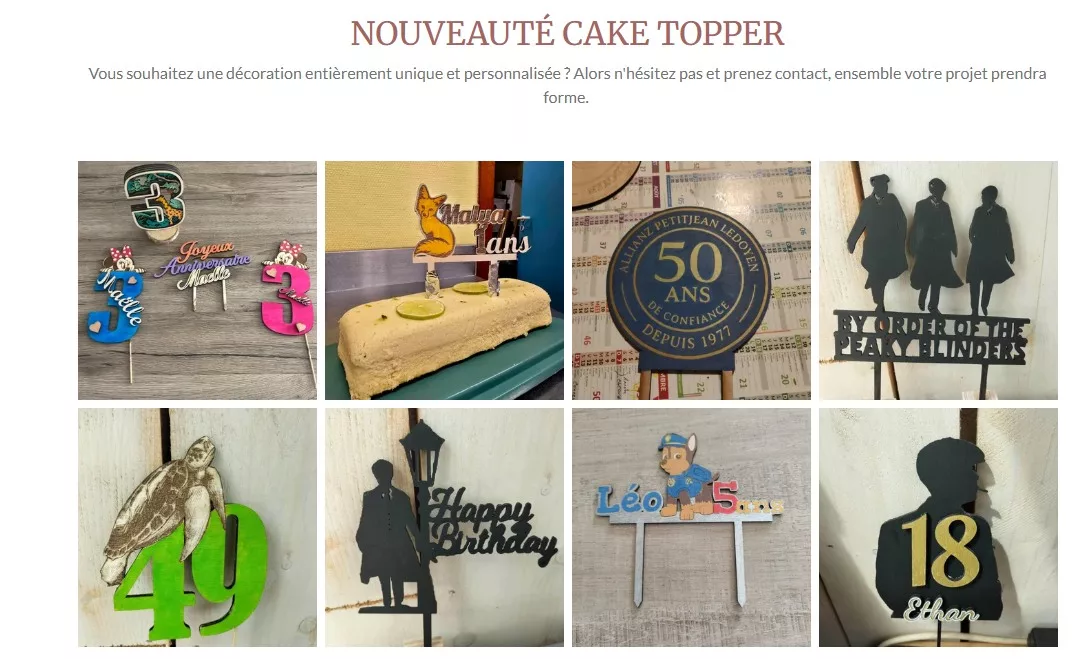The height and width of the screenshot is (659, 1091).
Task: Click the lime slice on the cake
Action: [x=420, y=309]
